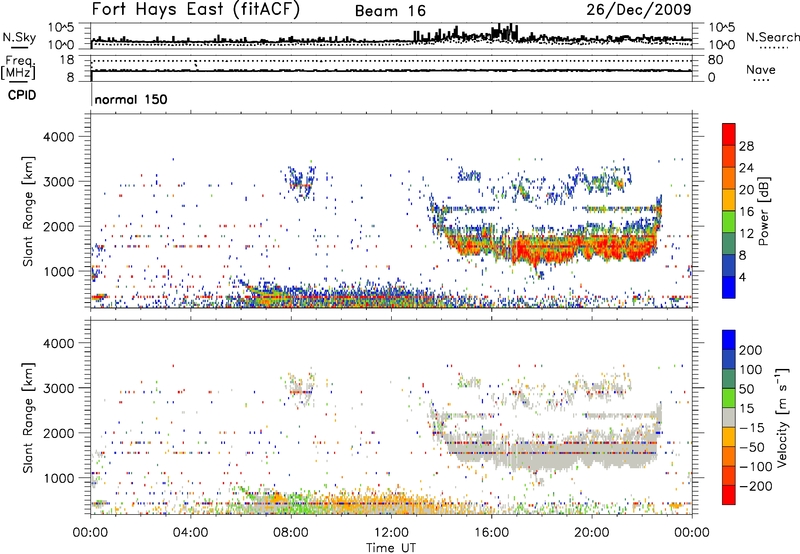Click the 'Power [dB]' colorbar label
Screen dimensions: 800x554
coord(763,211)
